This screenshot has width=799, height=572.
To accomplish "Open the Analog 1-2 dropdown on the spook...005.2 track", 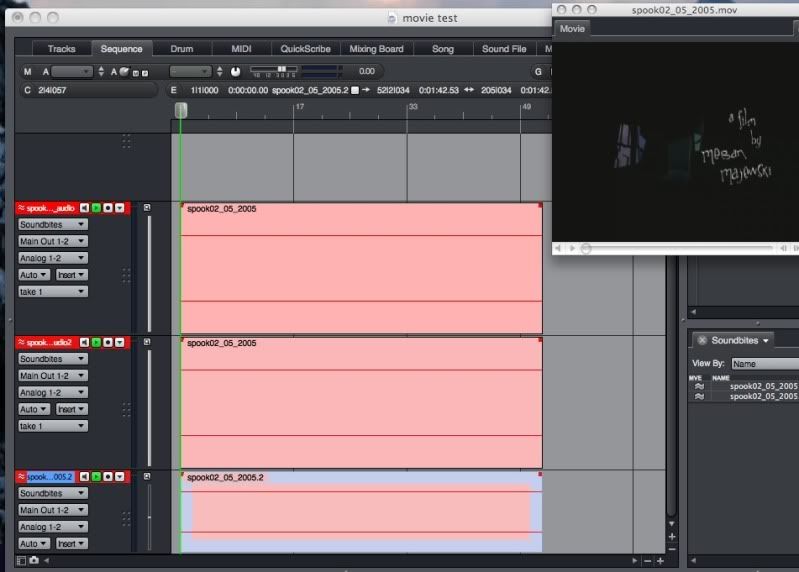I will point(52,527).
